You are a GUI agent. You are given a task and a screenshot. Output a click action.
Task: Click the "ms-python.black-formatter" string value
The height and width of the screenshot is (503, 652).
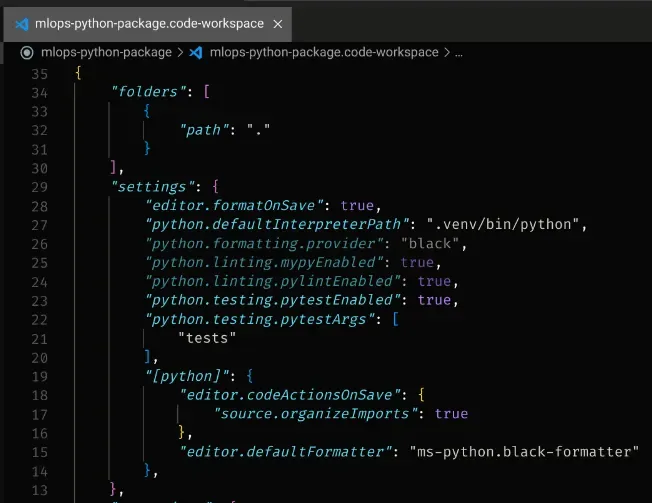pyautogui.click(x=524, y=452)
